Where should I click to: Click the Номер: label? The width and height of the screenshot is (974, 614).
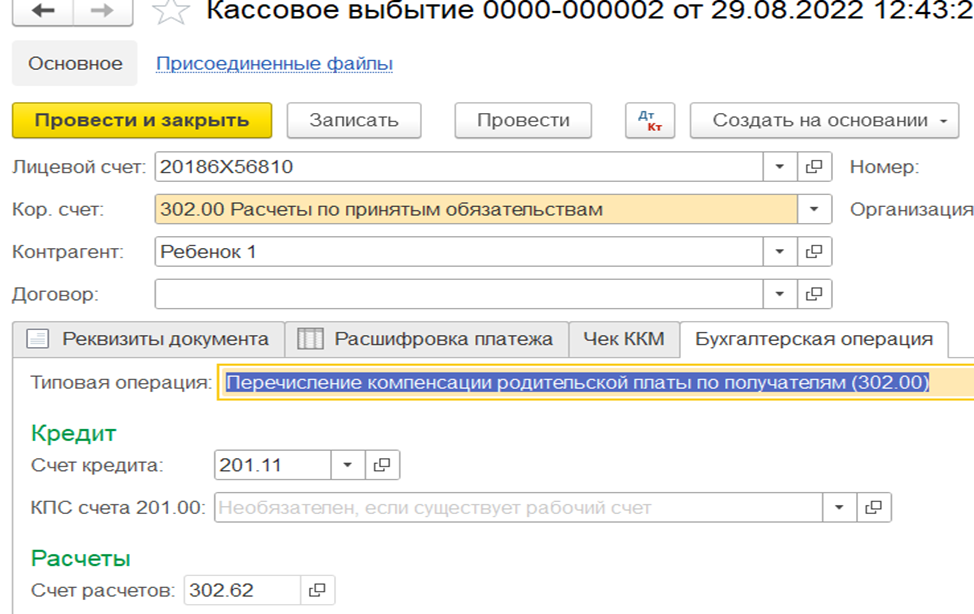tap(885, 167)
